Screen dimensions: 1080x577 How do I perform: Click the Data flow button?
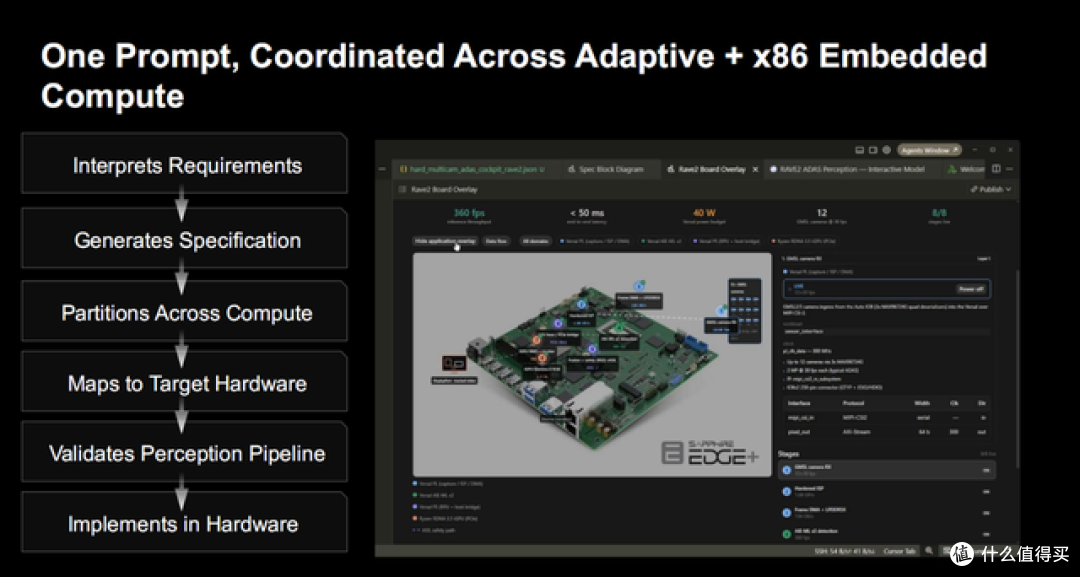[x=496, y=242]
